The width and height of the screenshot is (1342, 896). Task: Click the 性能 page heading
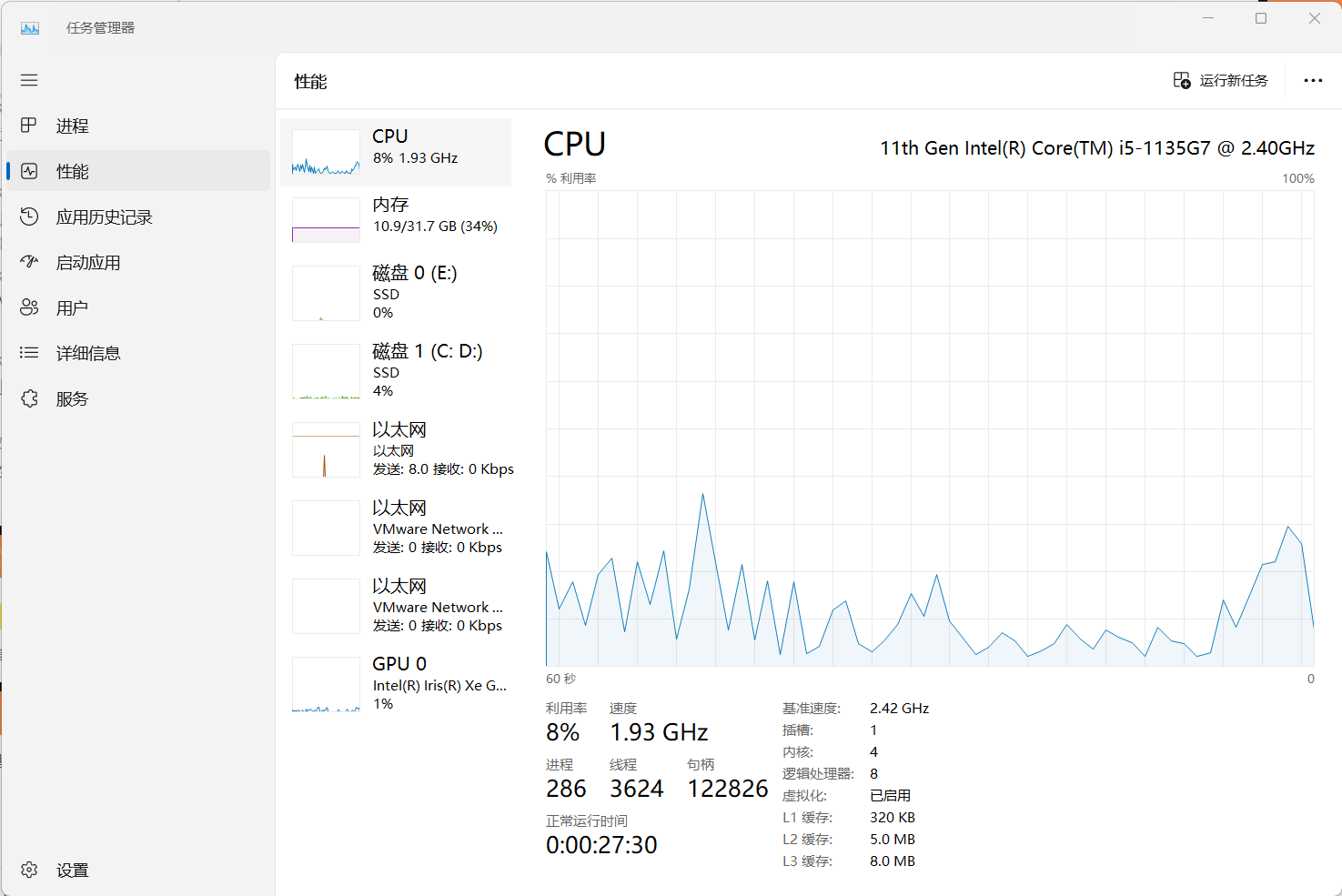(310, 82)
